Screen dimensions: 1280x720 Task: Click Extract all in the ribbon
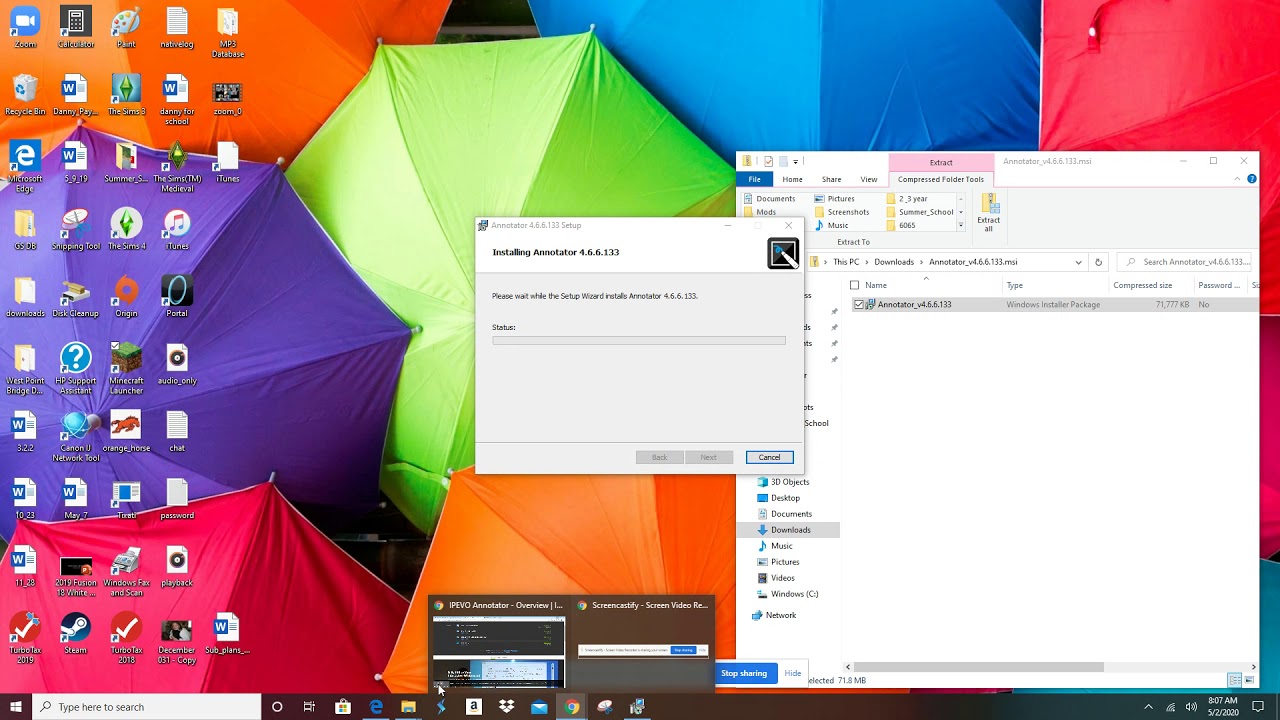(988, 213)
